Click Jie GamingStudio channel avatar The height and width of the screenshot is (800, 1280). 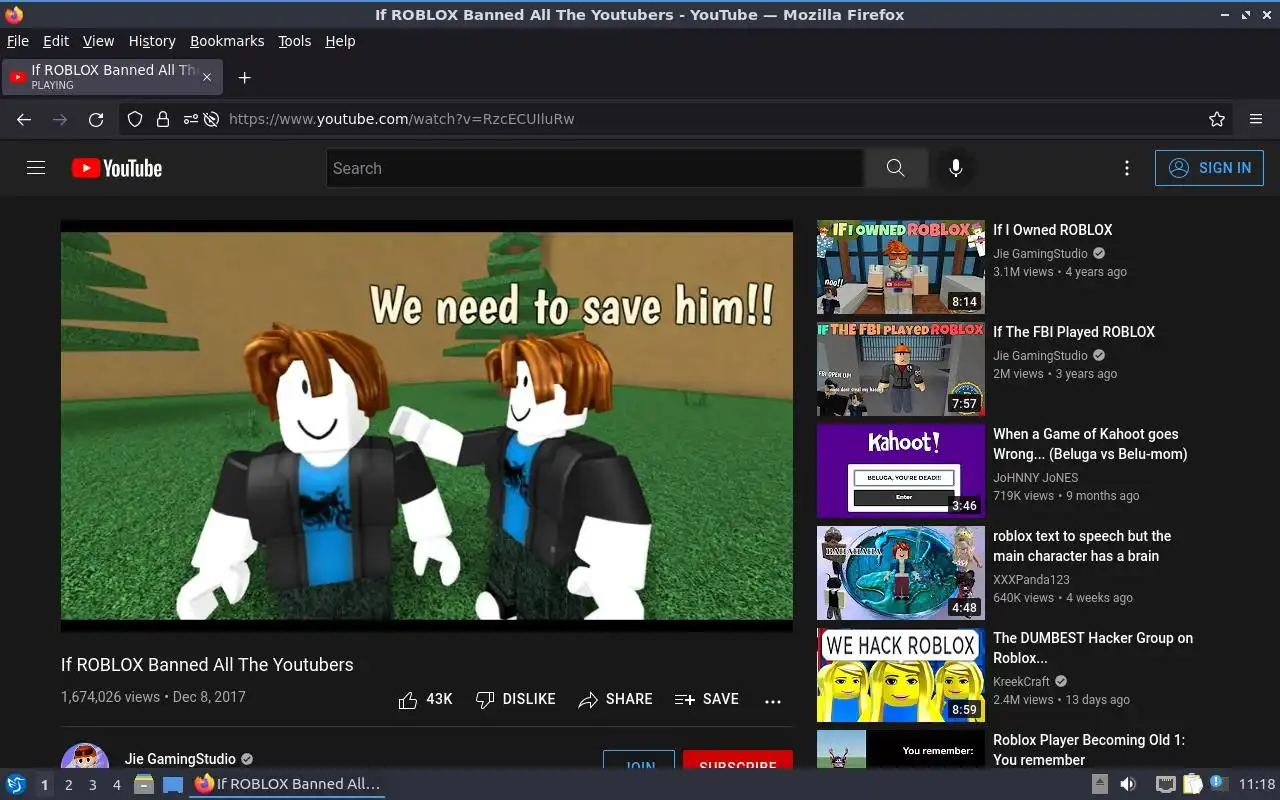pos(85,756)
